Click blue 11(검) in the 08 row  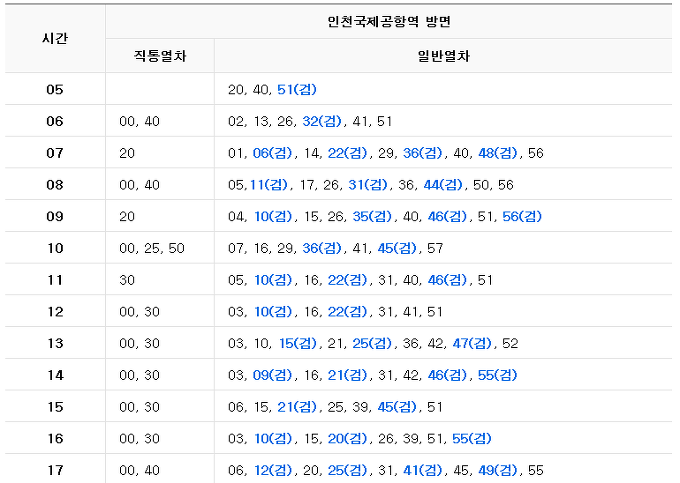point(269,185)
